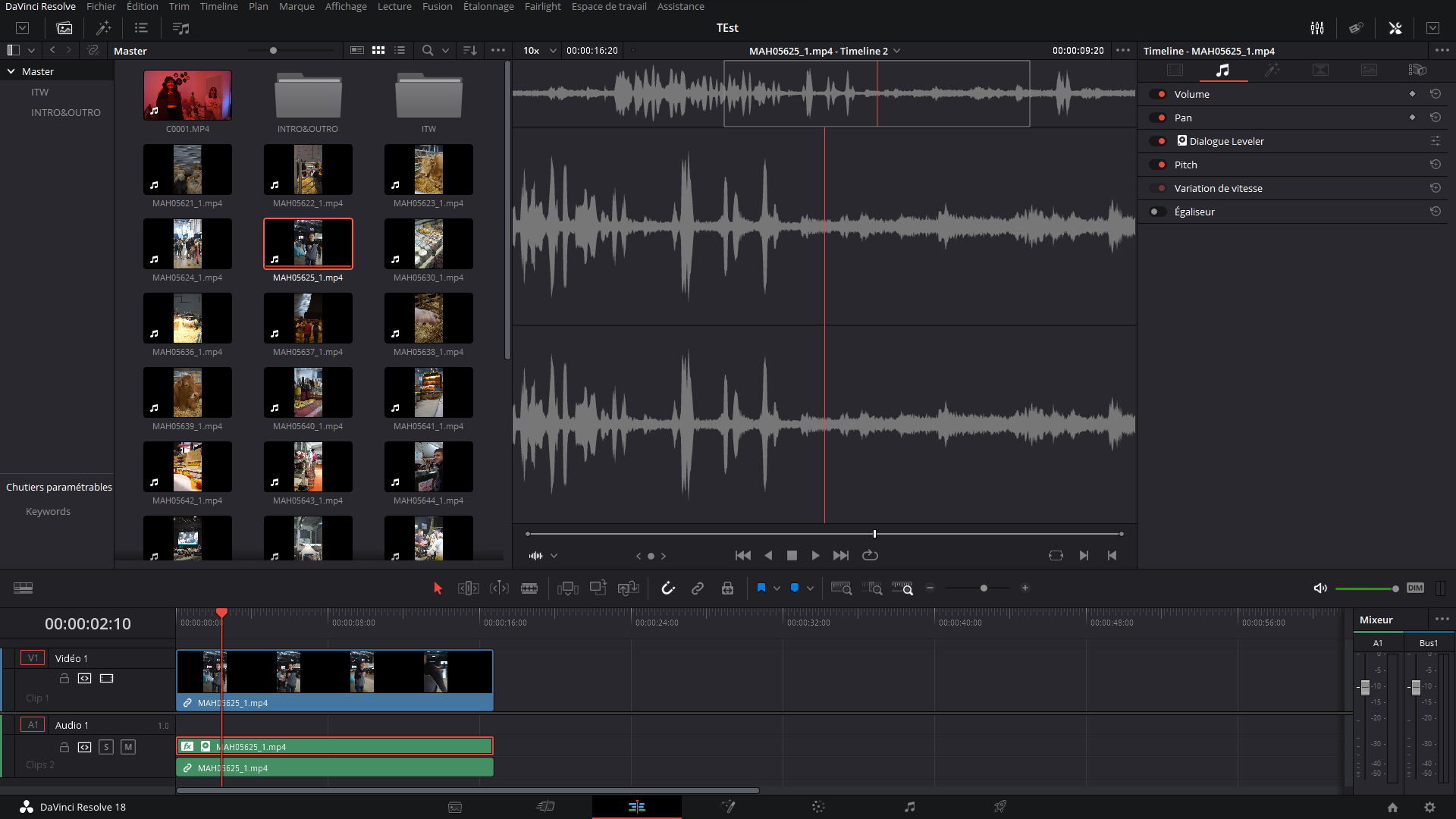Select the arrow Selection mode tool
This screenshot has width=1456, height=819.
(x=438, y=588)
